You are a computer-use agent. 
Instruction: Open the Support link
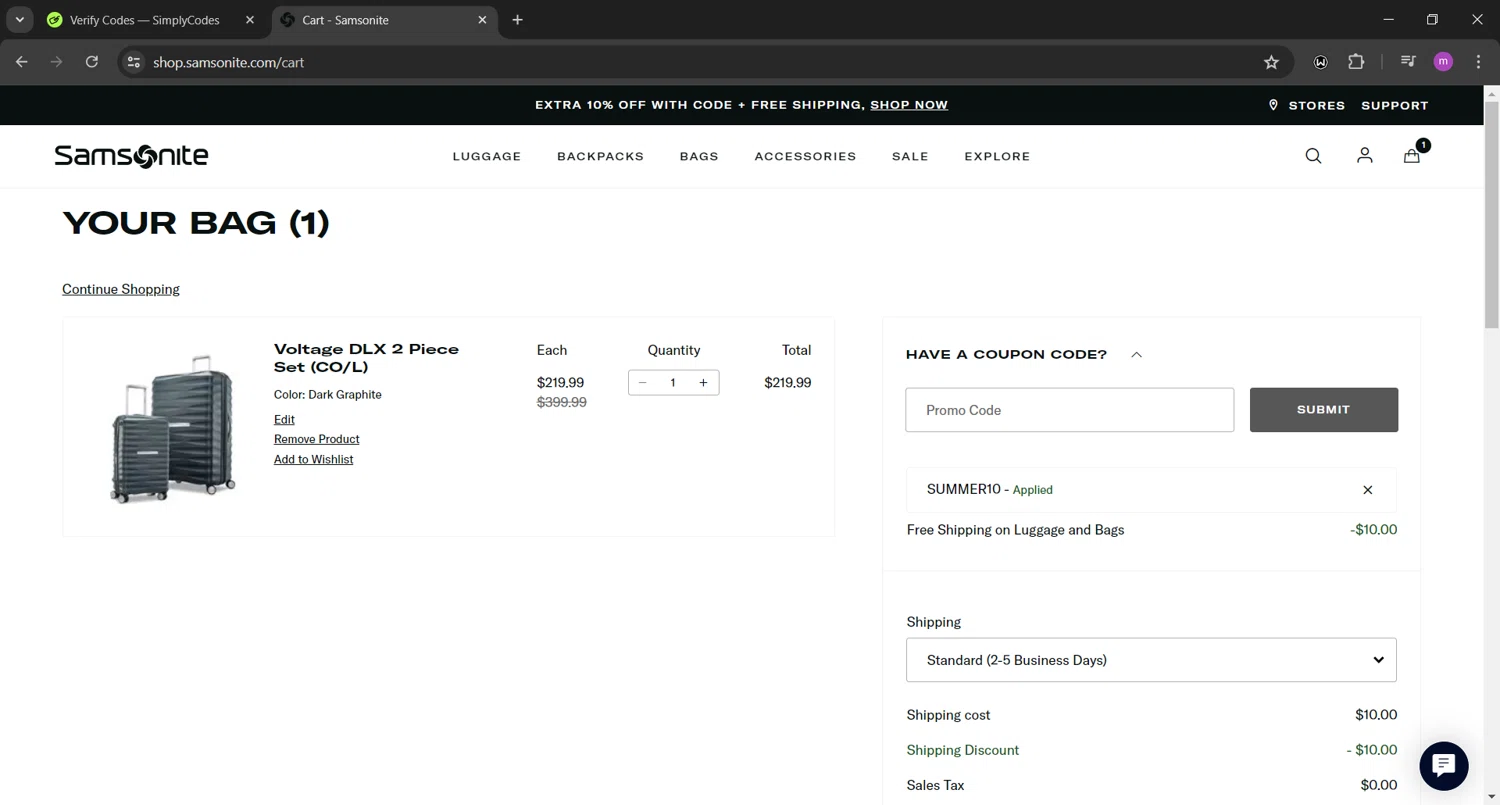click(1394, 105)
